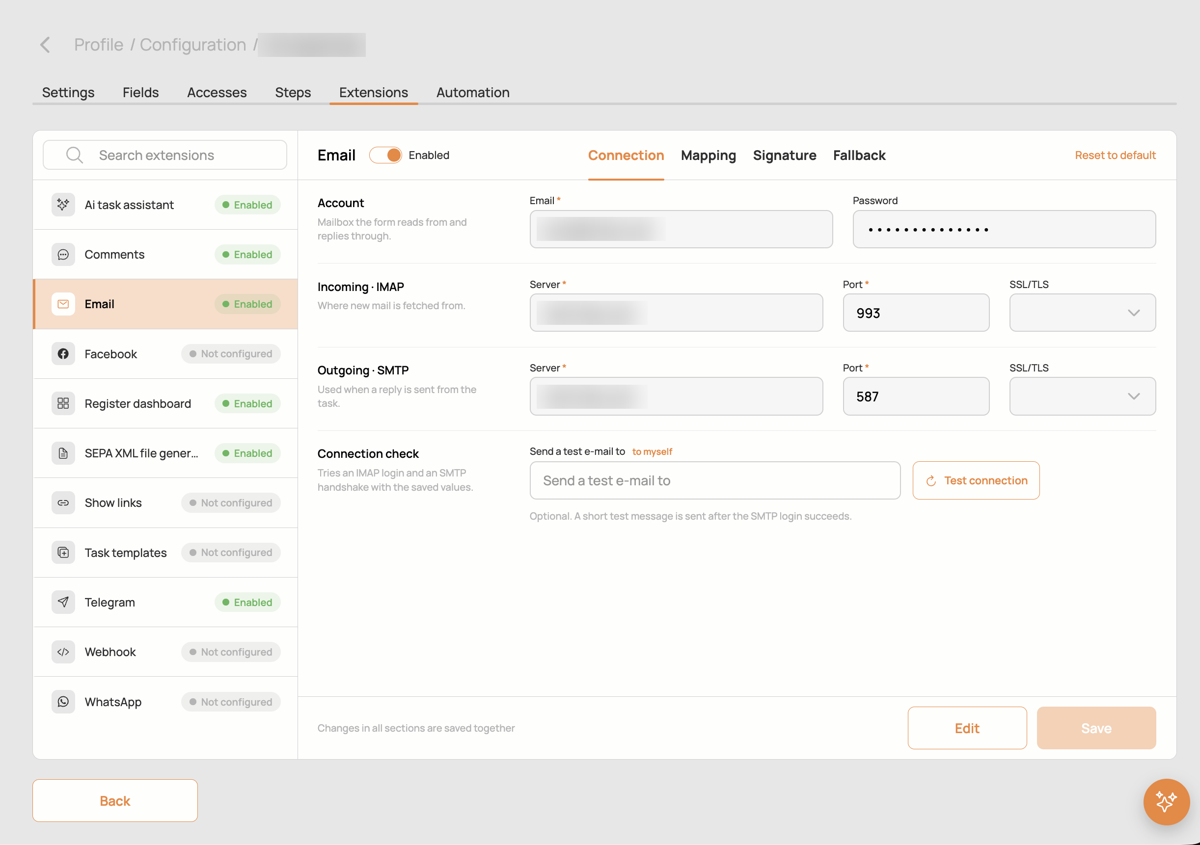This screenshot has width=1200, height=845.
Task: Select the Connection sub-tab
Action: tap(626, 155)
